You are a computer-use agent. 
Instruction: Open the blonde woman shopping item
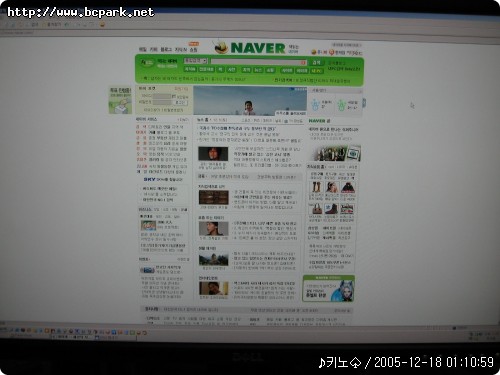point(332,187)
